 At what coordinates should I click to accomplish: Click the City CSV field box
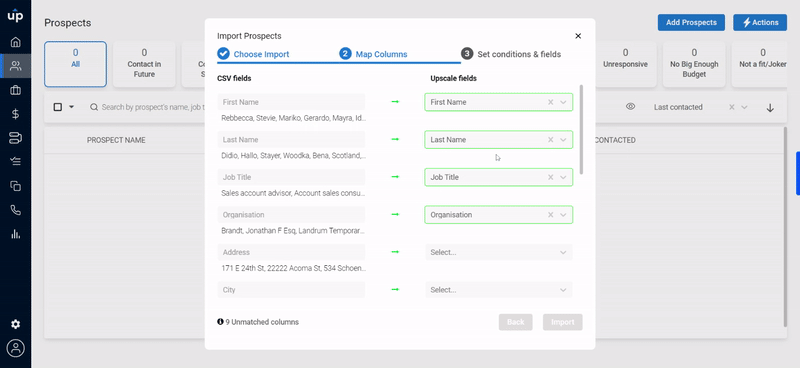(291, 290)
